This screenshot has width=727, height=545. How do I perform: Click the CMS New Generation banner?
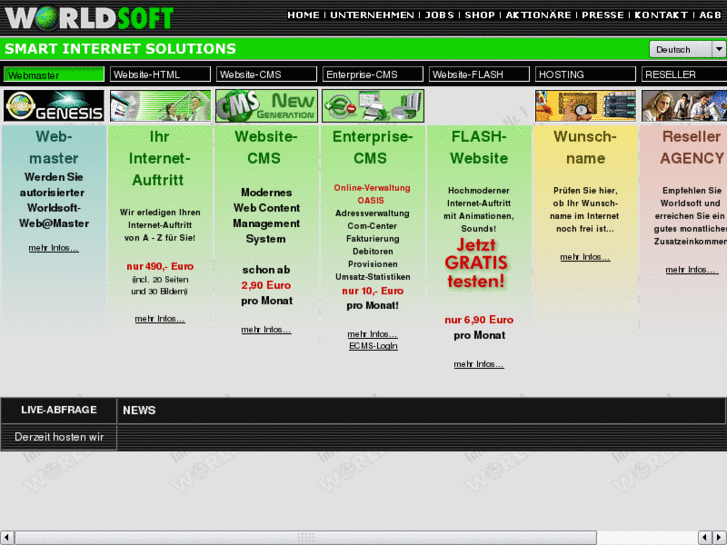click(x=267, y=106)
